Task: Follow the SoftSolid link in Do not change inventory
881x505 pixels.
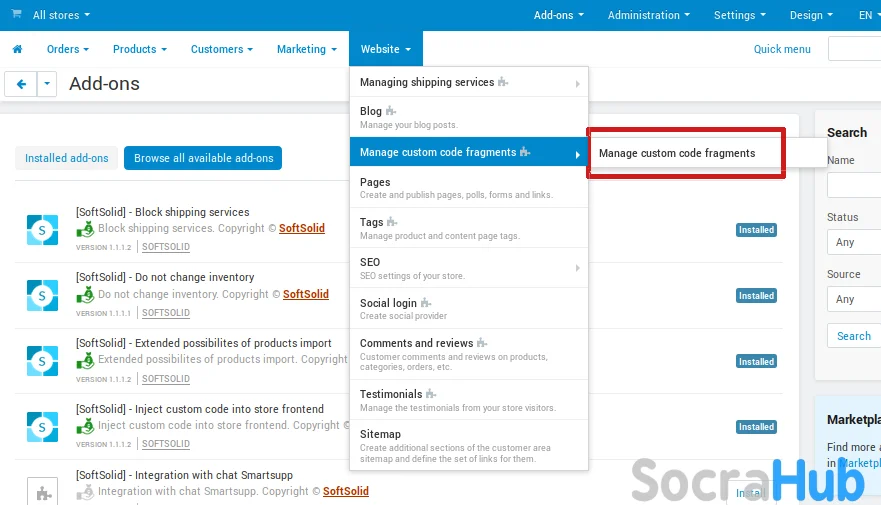Action: (306, 294)
